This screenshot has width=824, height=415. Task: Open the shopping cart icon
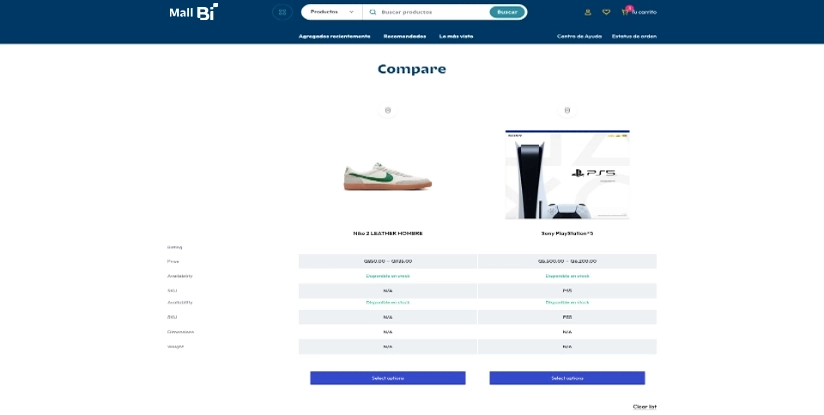pos(625,12)
